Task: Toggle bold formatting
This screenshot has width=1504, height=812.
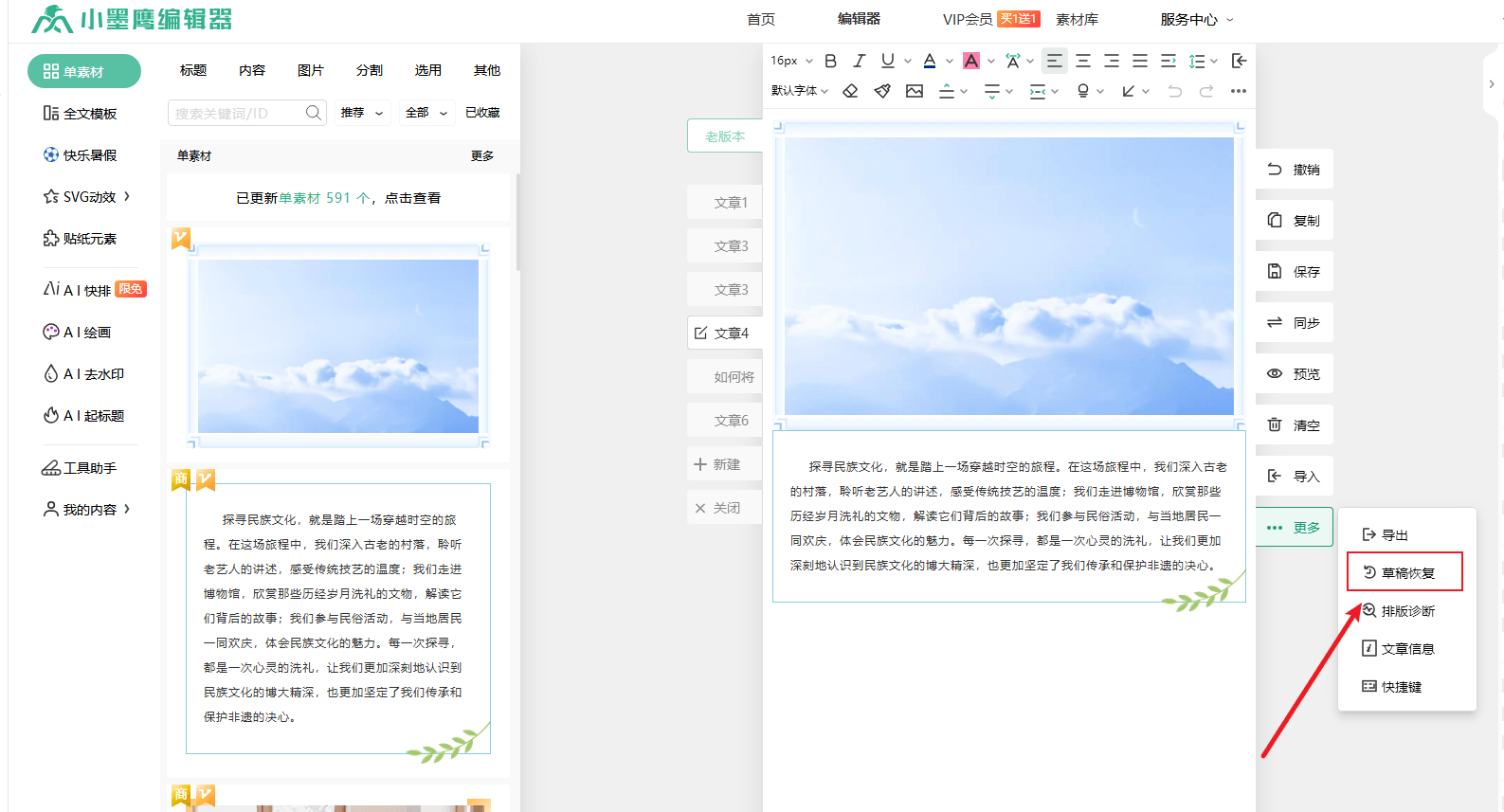Action: click(x=830, y=61)
